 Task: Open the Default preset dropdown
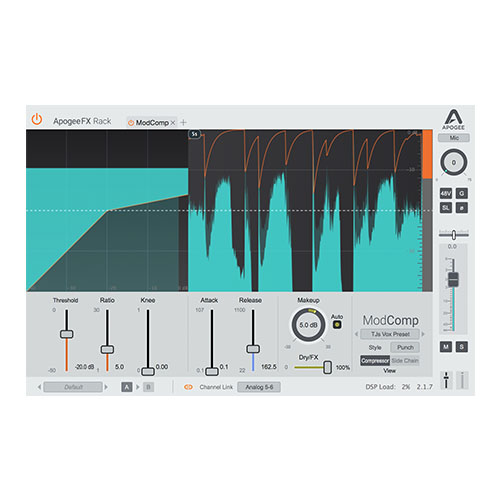coord(73,387)
